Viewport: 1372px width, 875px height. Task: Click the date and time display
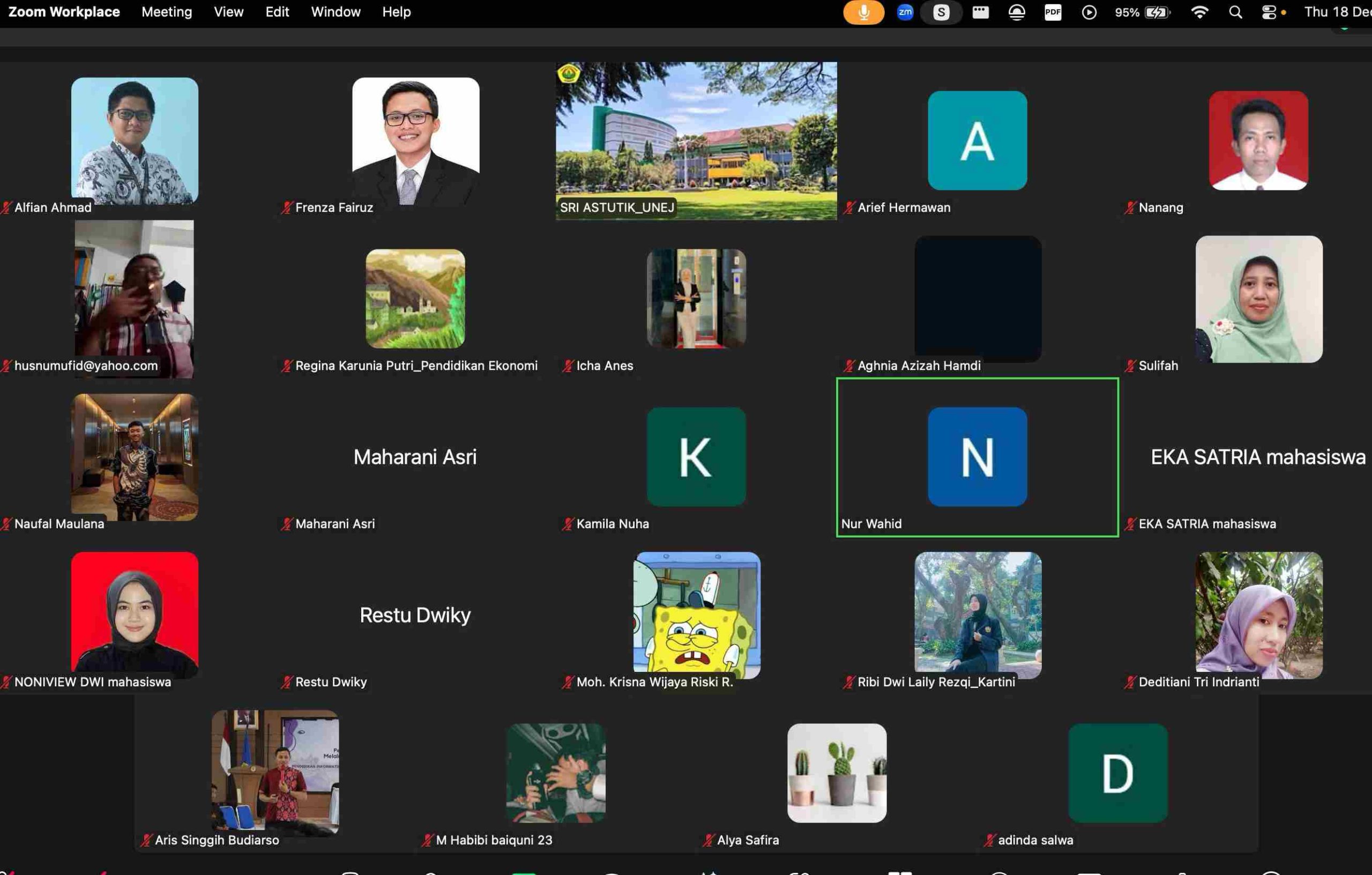point(1337,12)
